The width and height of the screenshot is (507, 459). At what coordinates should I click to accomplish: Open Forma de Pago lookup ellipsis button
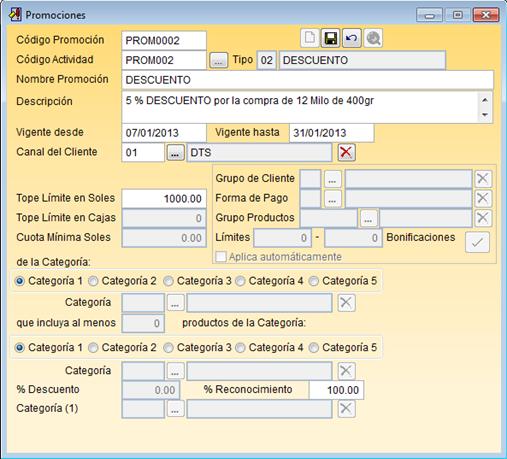(x=332, y=198)
